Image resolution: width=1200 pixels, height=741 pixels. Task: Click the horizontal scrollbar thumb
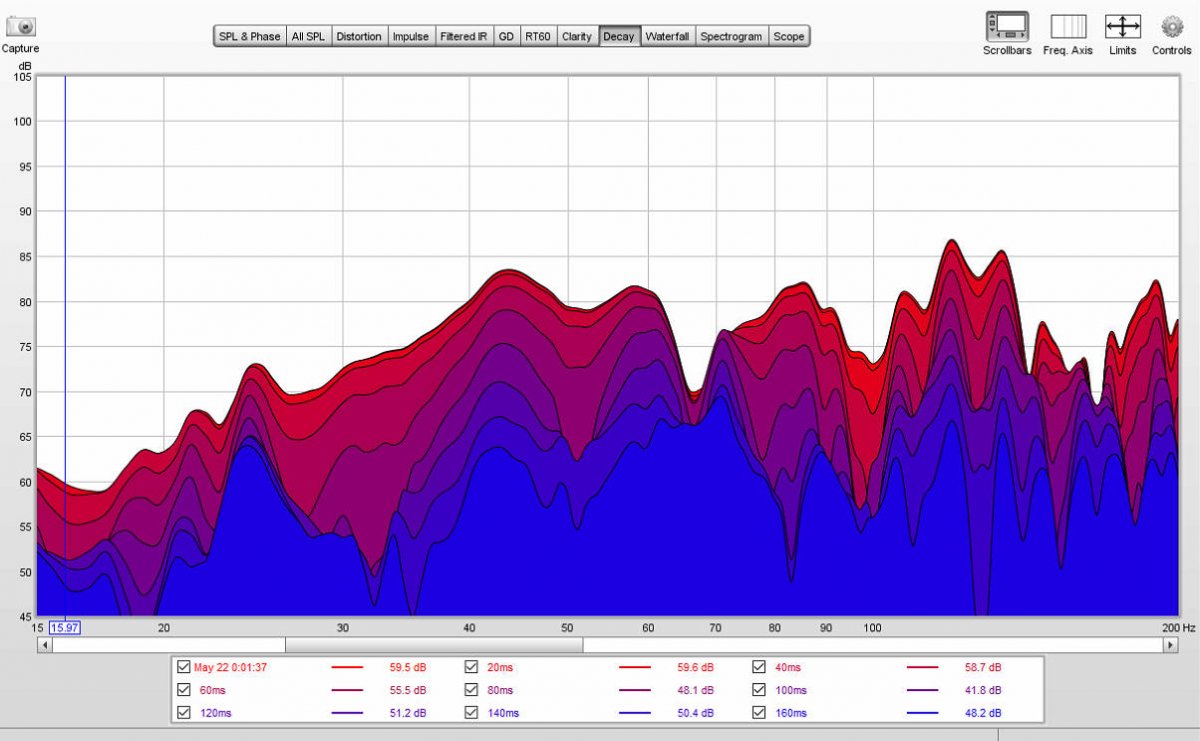(434, 645)
